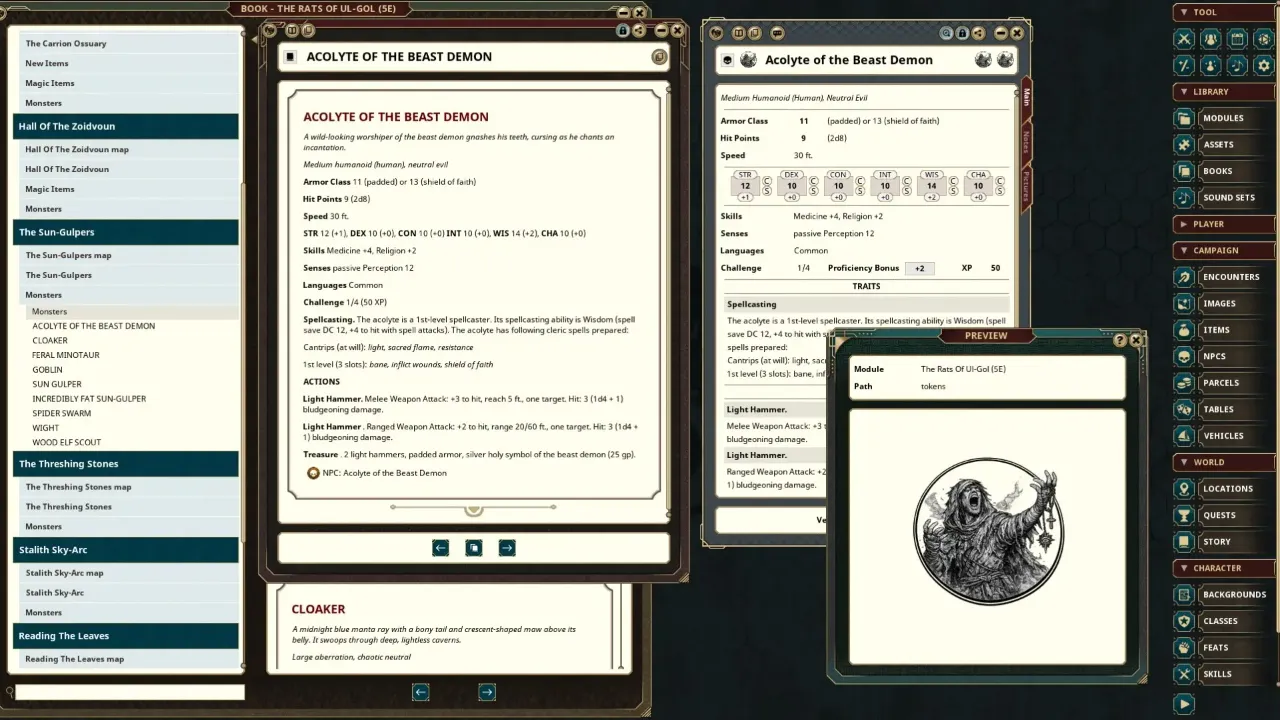Click the STR score value 12

[x=745, y=185]
